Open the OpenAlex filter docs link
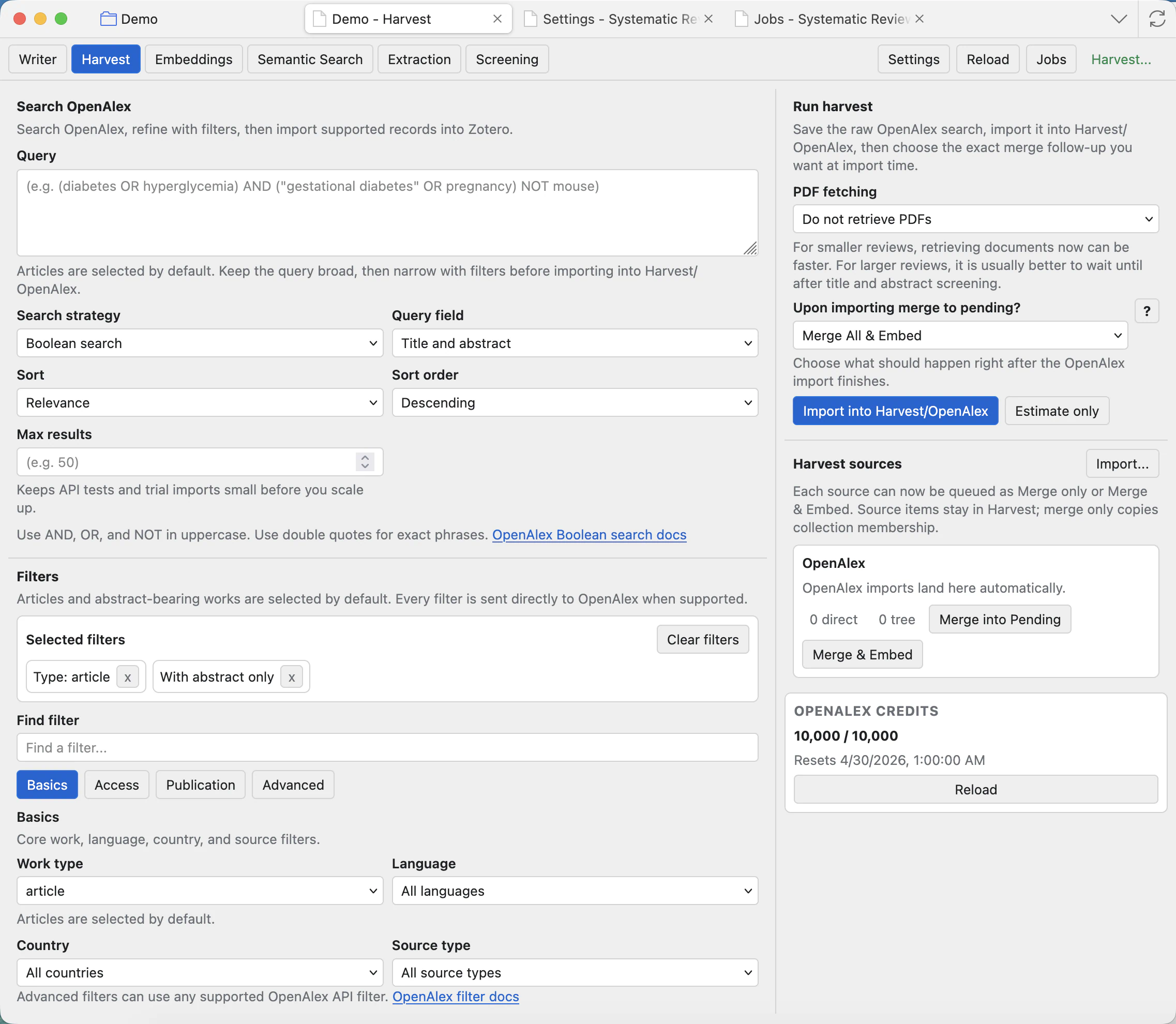The width and height of the screenshot is (1176, 1024). [456, 997]
